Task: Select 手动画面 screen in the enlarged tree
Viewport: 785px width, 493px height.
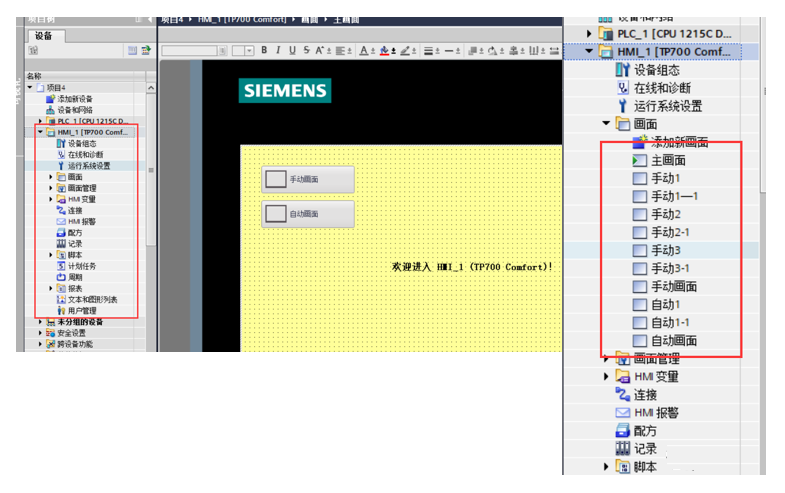Action: (674, 286)
